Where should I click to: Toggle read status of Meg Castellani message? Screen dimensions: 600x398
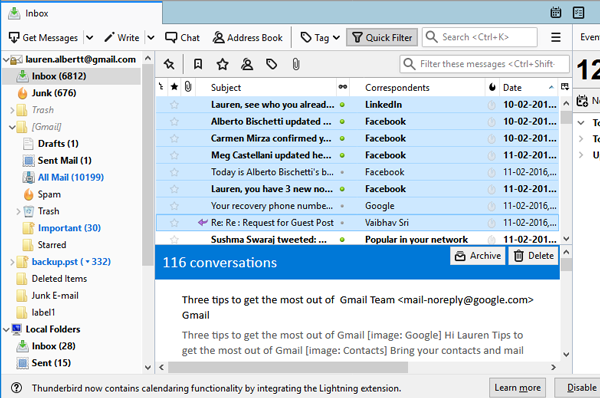[342, 155]
